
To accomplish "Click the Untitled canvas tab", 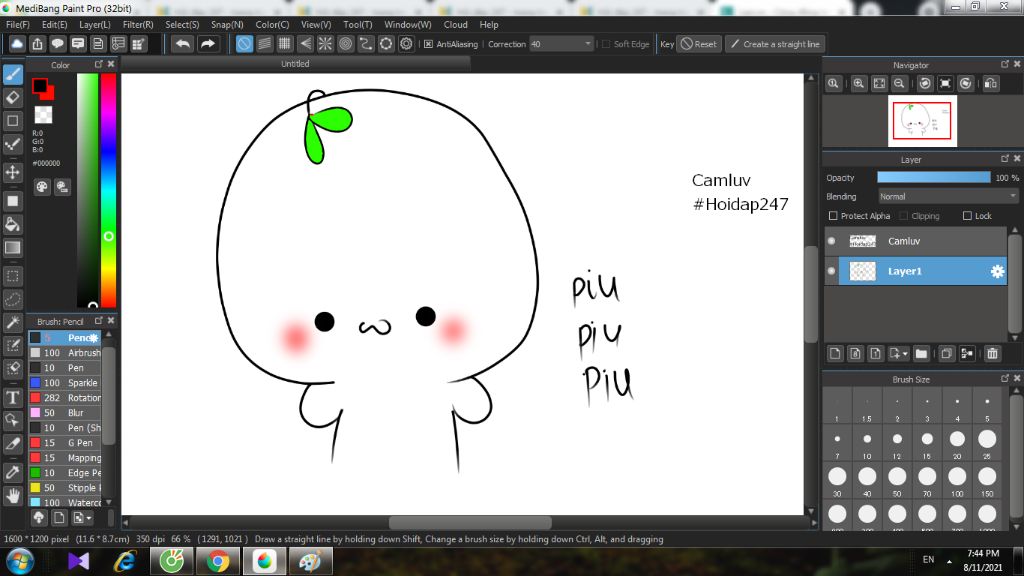I will pos(295,63).
